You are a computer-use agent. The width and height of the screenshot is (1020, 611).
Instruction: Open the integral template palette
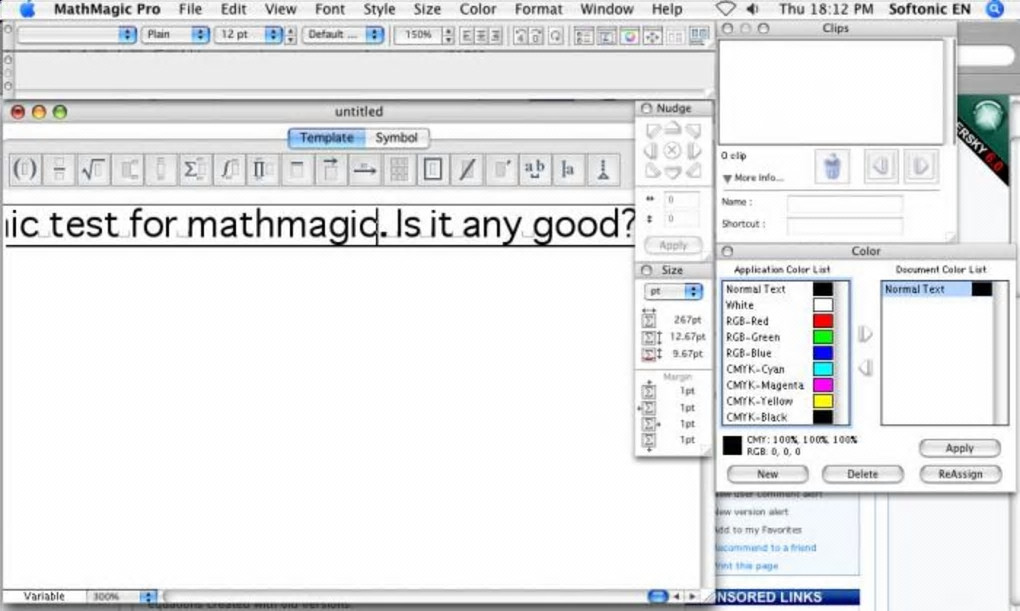229,170
